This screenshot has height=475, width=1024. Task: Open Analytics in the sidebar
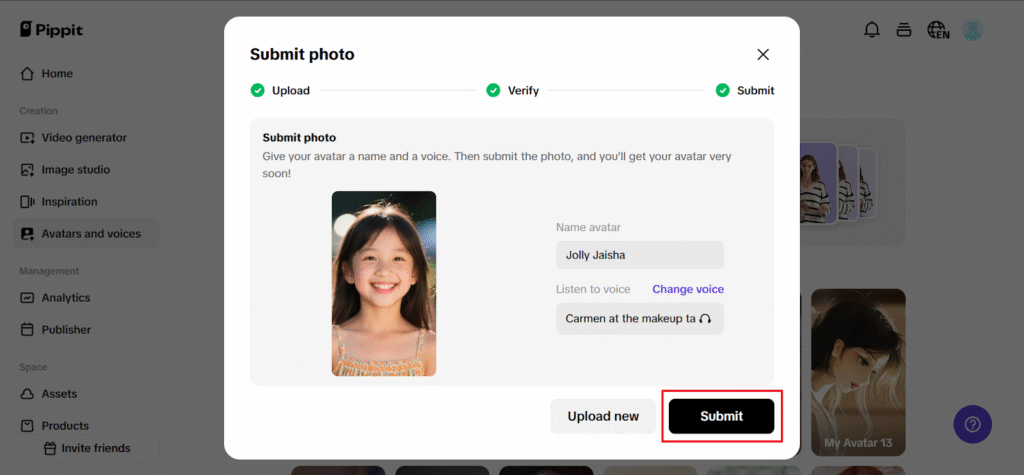coord(86,298)
